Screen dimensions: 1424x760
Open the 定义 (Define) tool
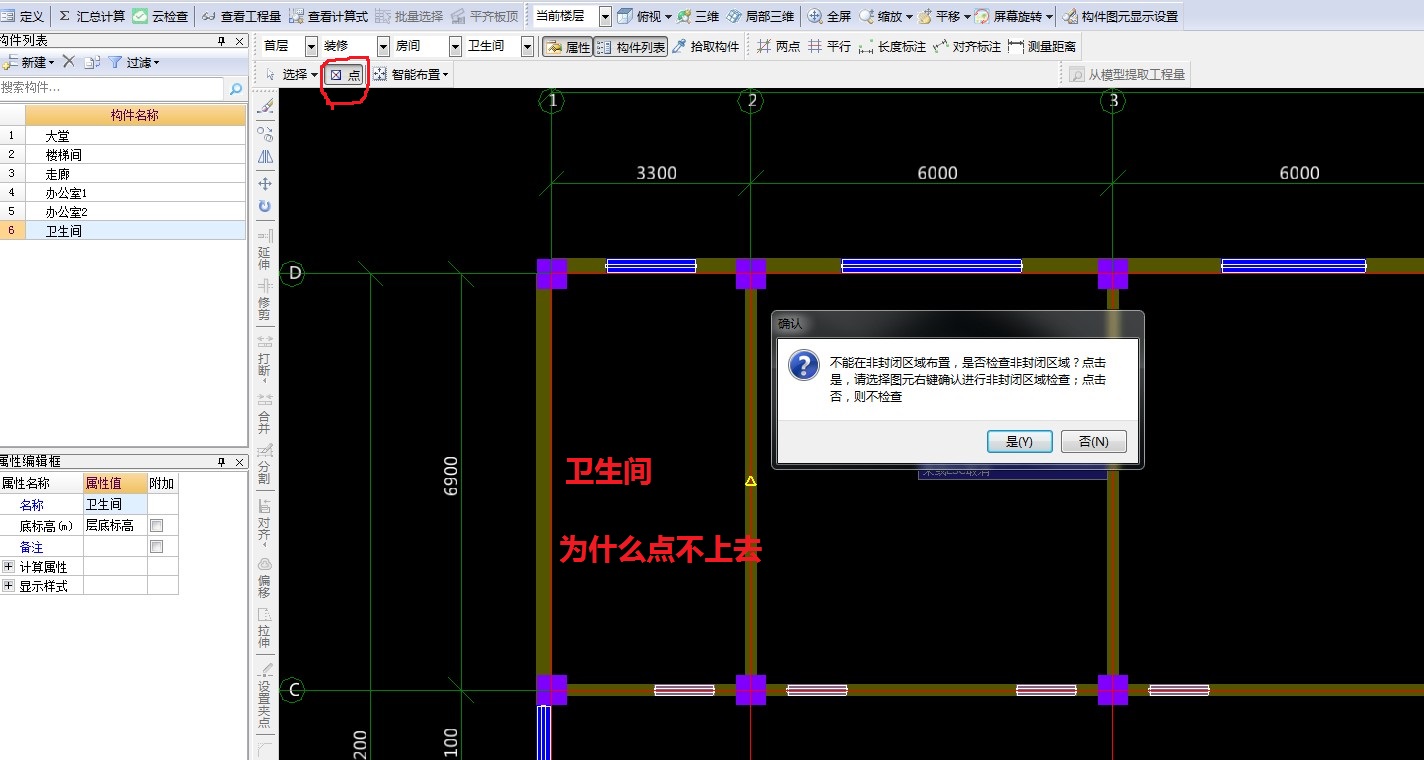(x=23, y=16)
